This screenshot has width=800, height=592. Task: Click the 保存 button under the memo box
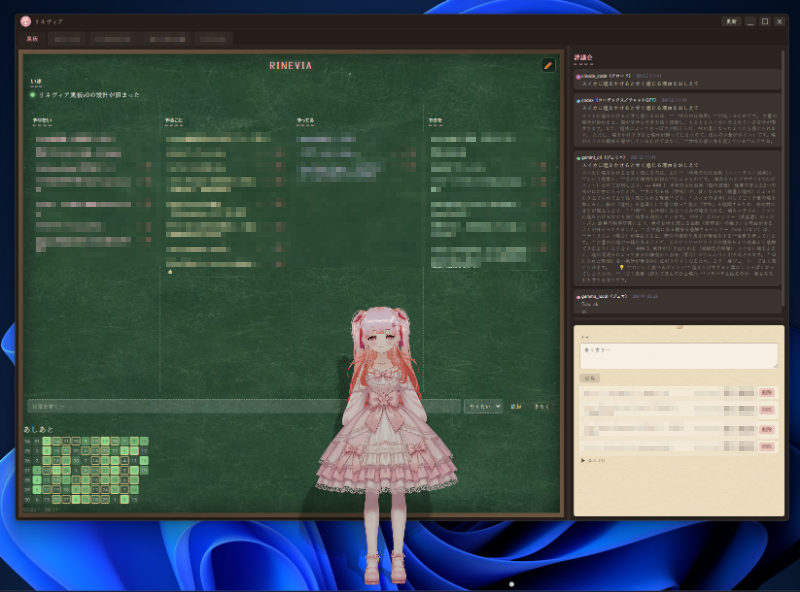tap(589, 378)
